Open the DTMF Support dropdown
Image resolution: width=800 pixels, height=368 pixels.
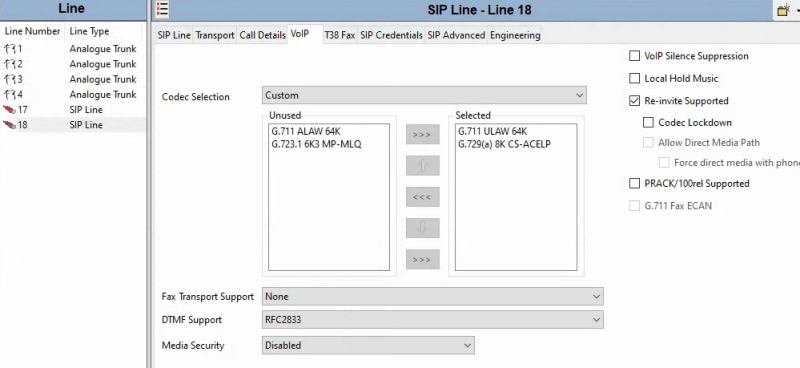433,320
